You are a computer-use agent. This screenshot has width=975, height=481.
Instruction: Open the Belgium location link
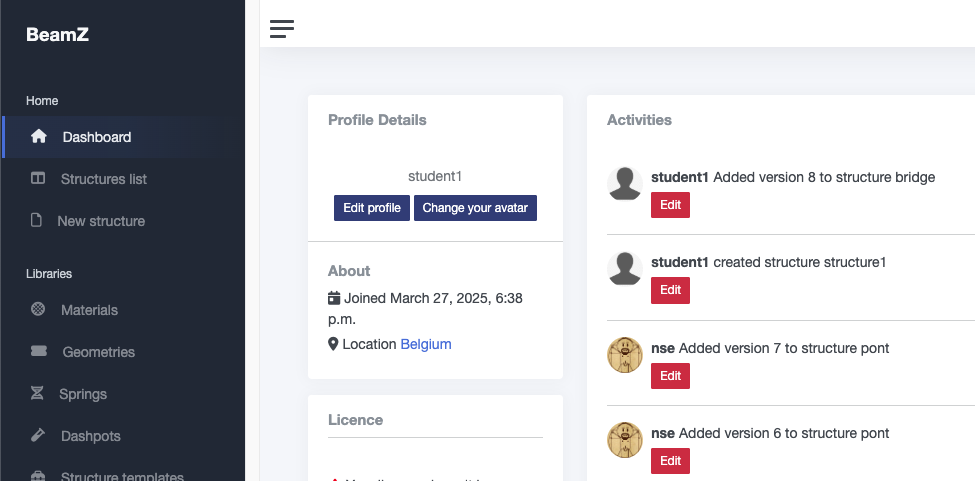point(426,344)
